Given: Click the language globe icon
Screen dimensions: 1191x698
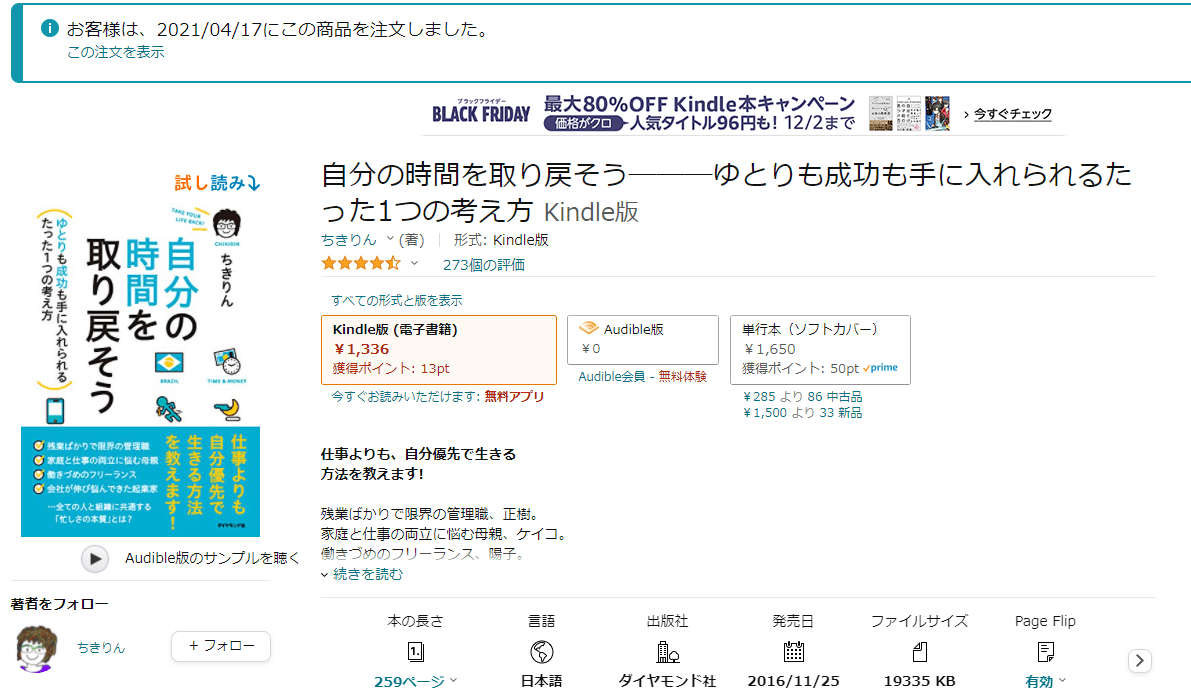Looking at the screenshot, I should [x=542, y=652].
